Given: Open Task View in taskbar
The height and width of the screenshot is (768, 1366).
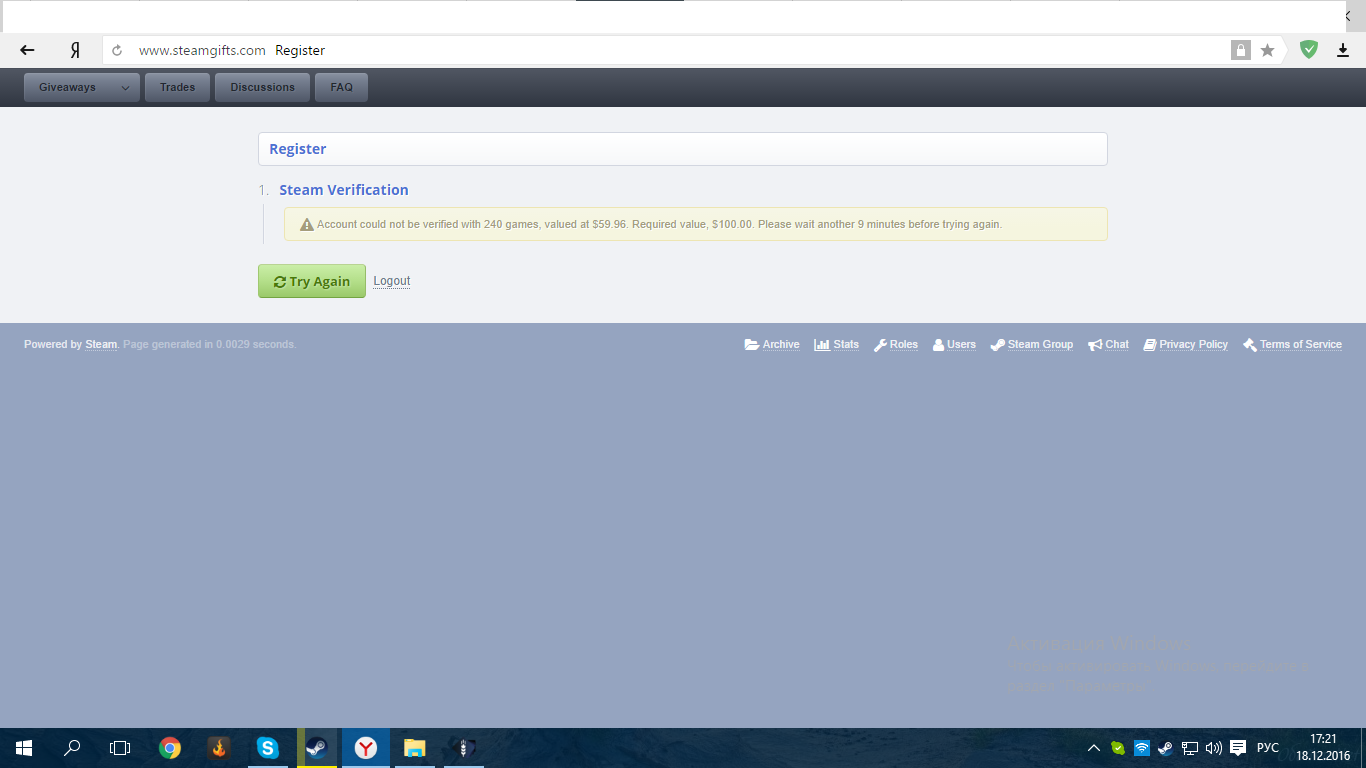Looking at the screenshot, I should point(120,748).
